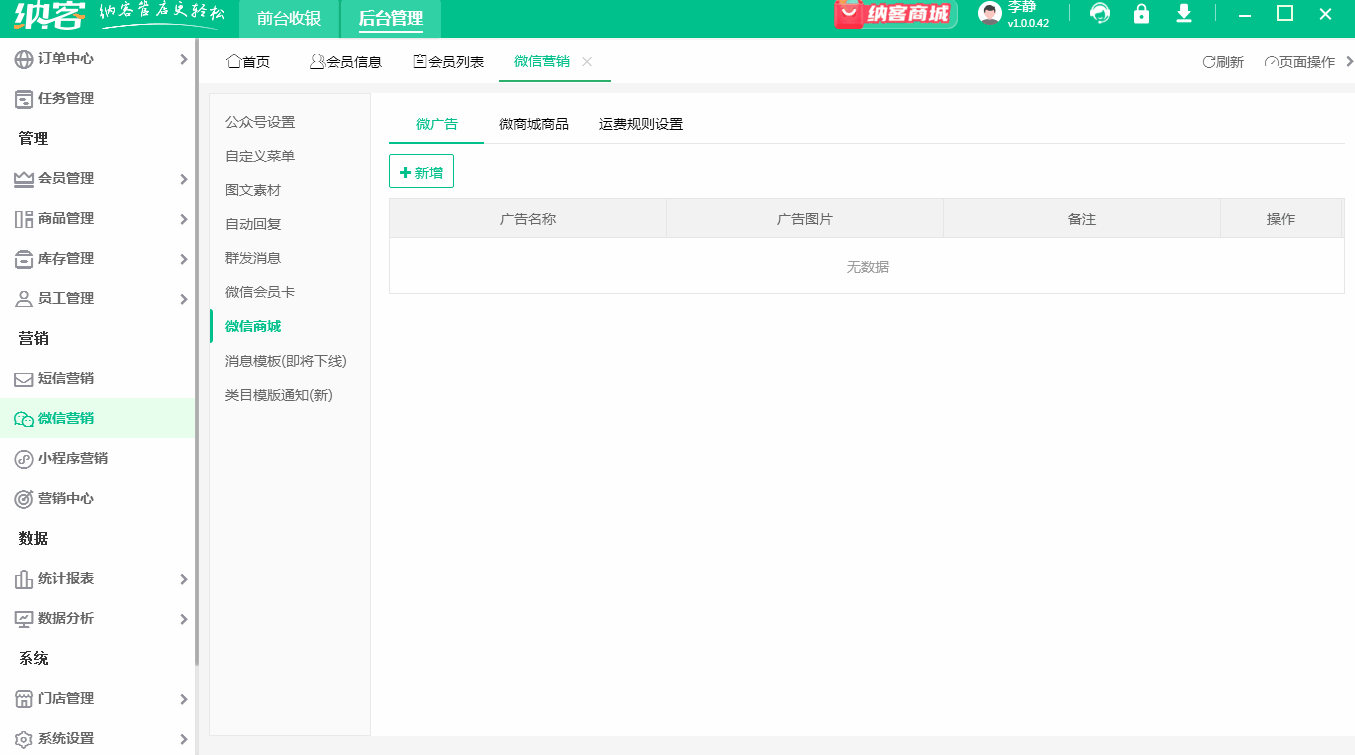
Task: Open 库存管理 from the sidebar icon
Action: click(22, 258)
